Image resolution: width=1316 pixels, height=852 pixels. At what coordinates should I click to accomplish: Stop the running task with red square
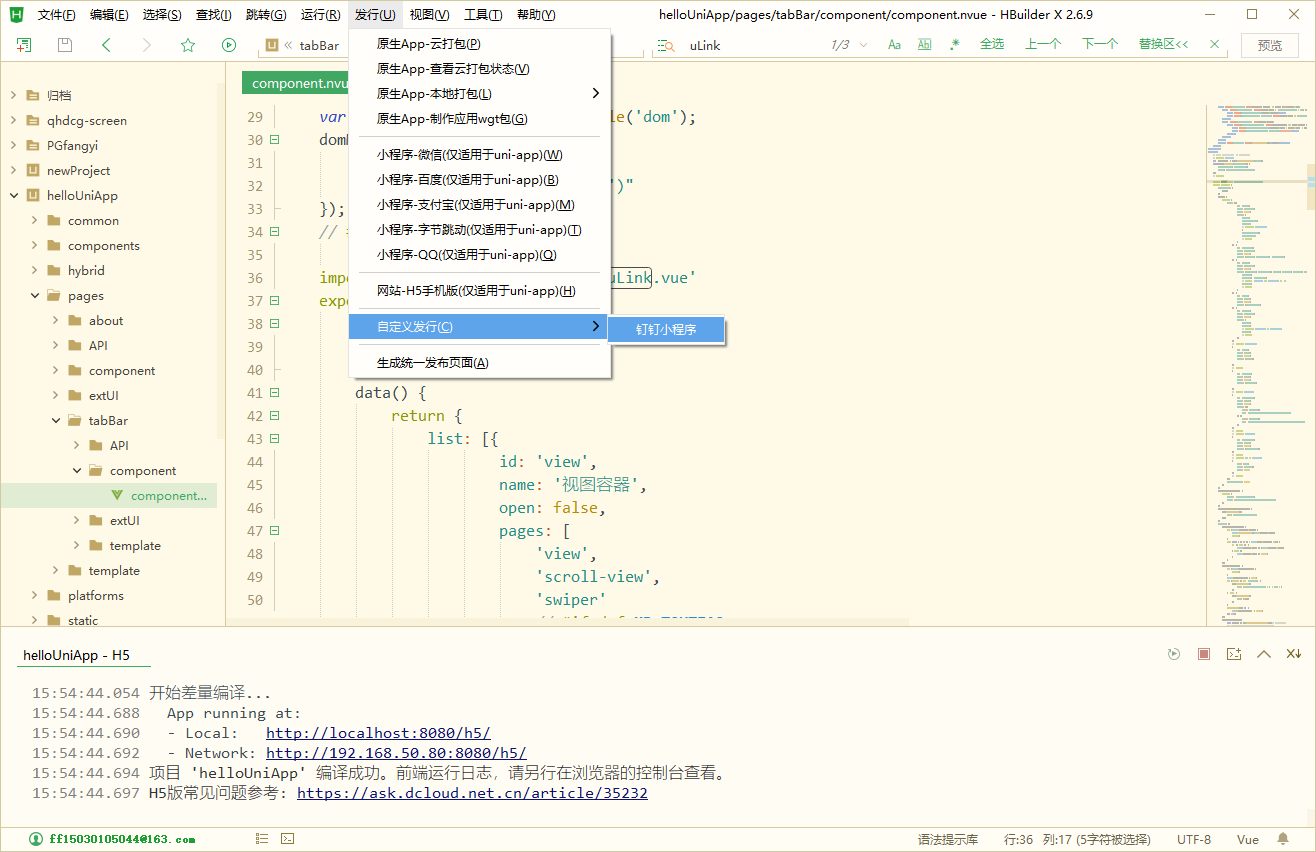point(1204,654)
